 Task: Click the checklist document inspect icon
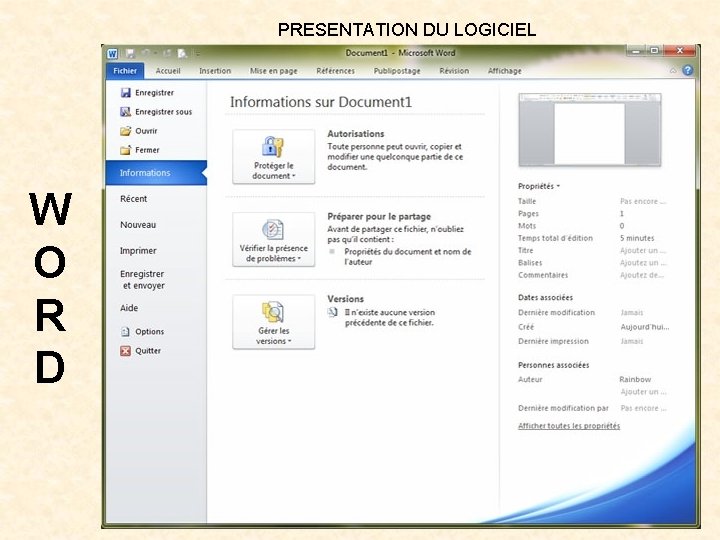click(x=273, y=230)
